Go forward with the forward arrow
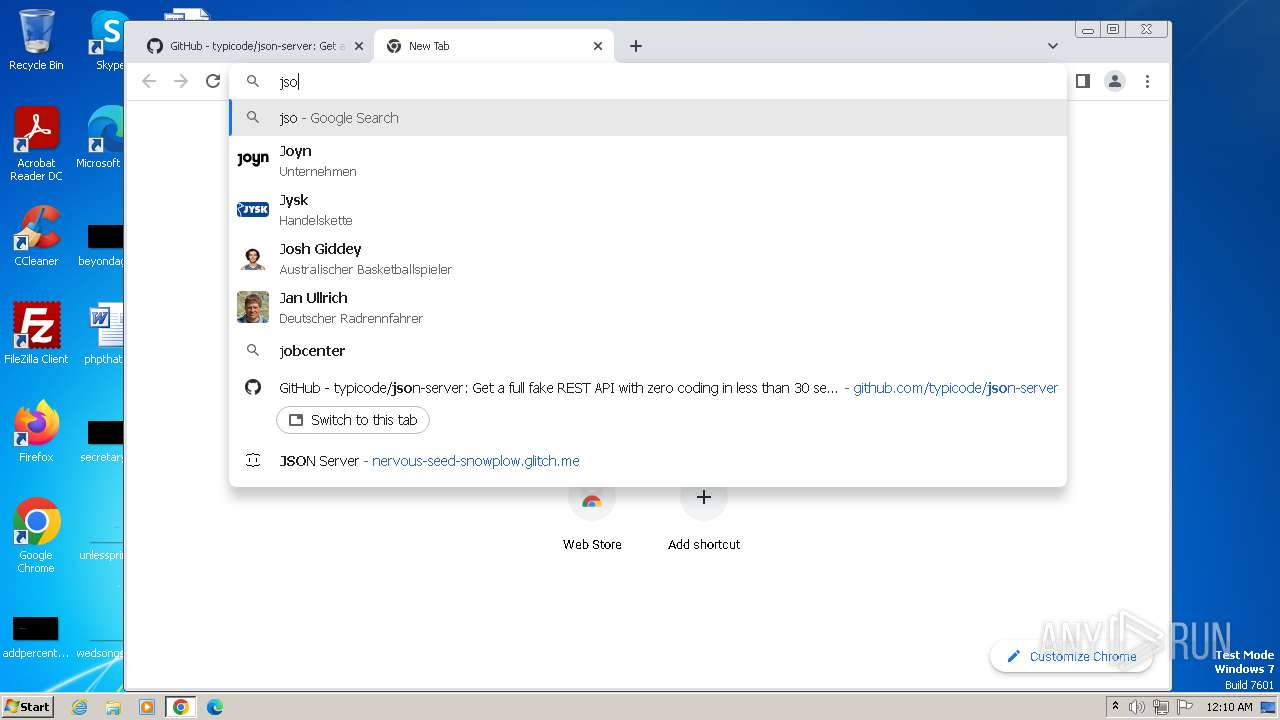 coord(181,81)
